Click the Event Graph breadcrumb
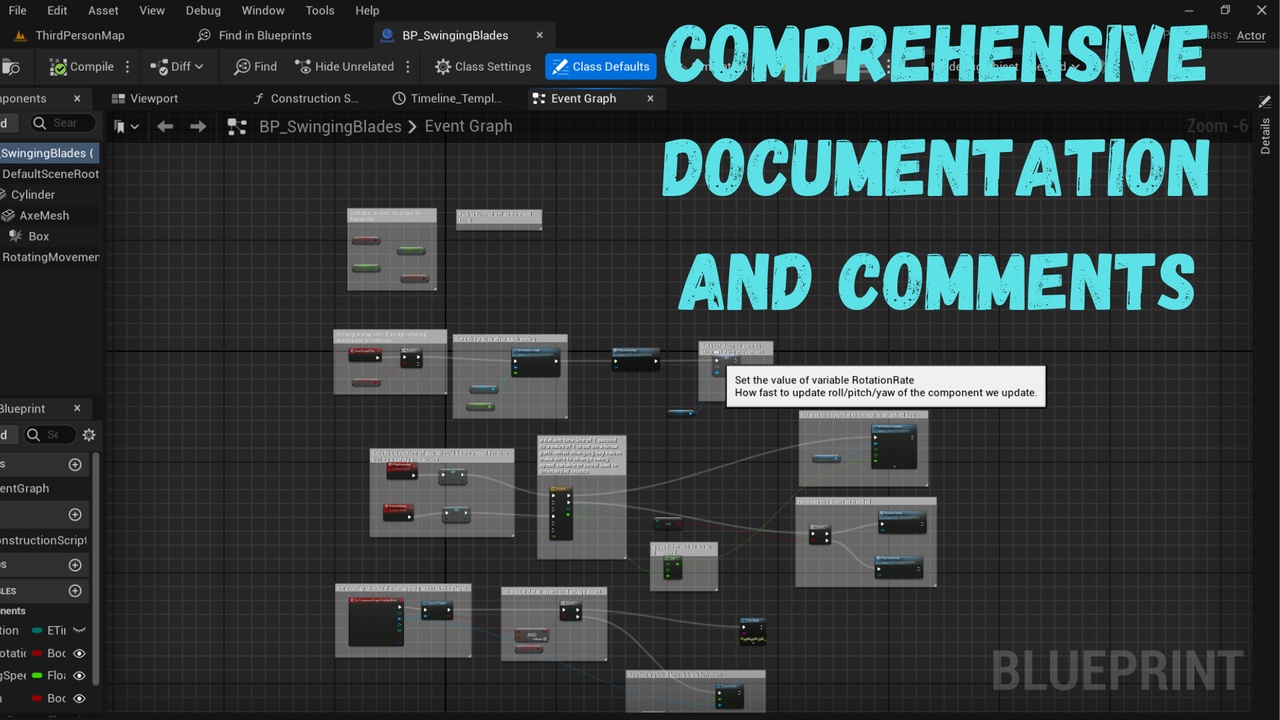Screen dimensions: 1280x720 point(468,127)
